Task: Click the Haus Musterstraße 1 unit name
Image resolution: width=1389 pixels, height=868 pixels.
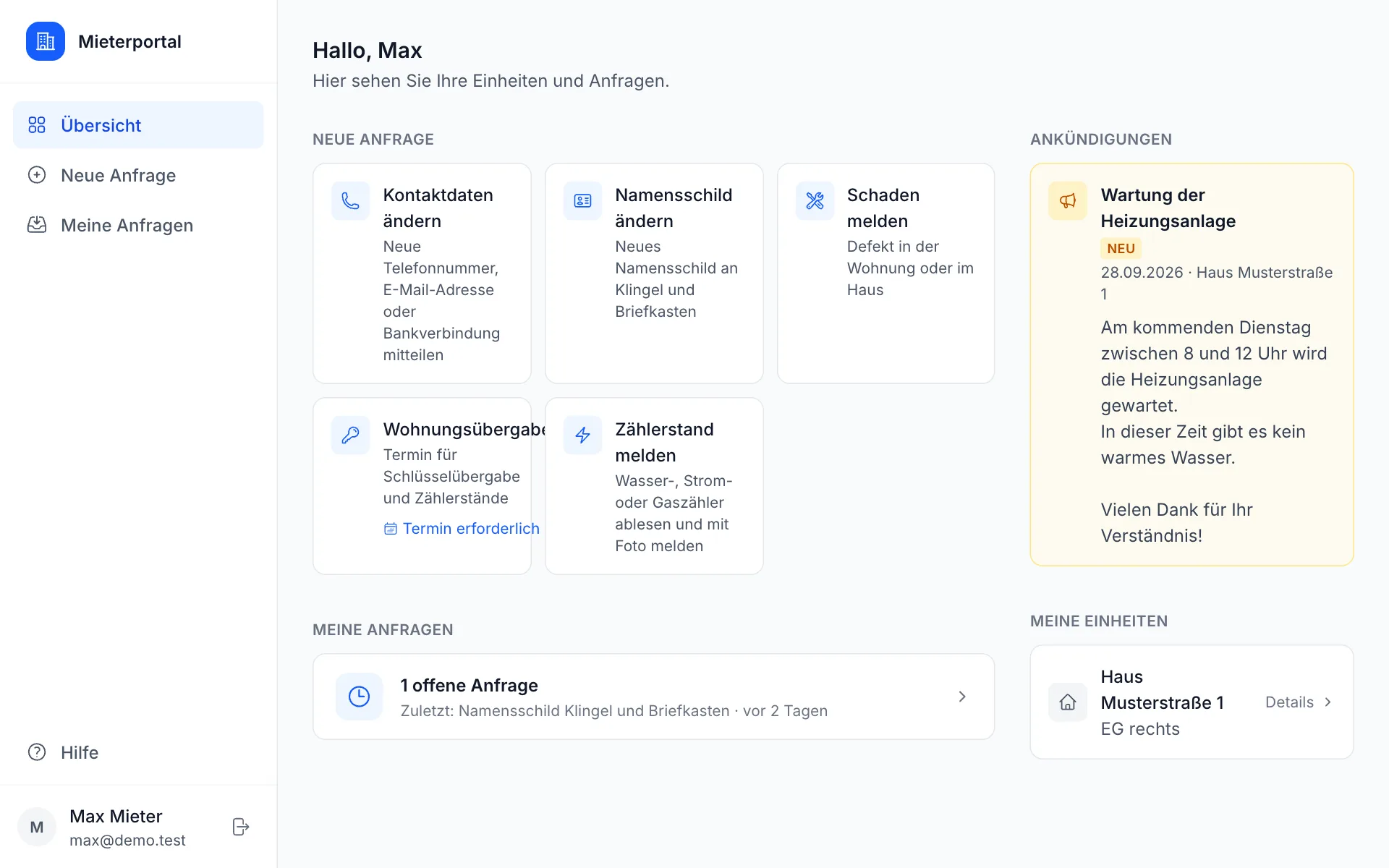Action: point(1162,689)
